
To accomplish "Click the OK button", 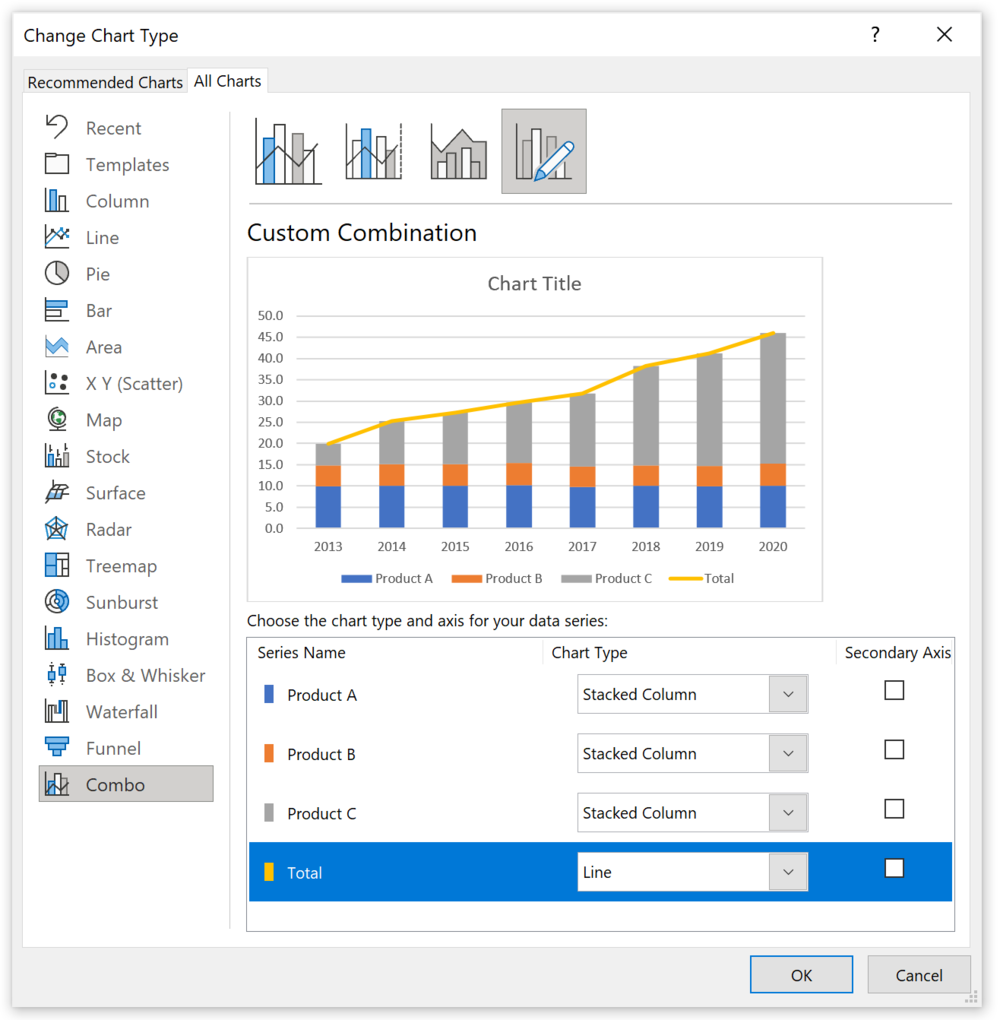I will click(800, 974).
